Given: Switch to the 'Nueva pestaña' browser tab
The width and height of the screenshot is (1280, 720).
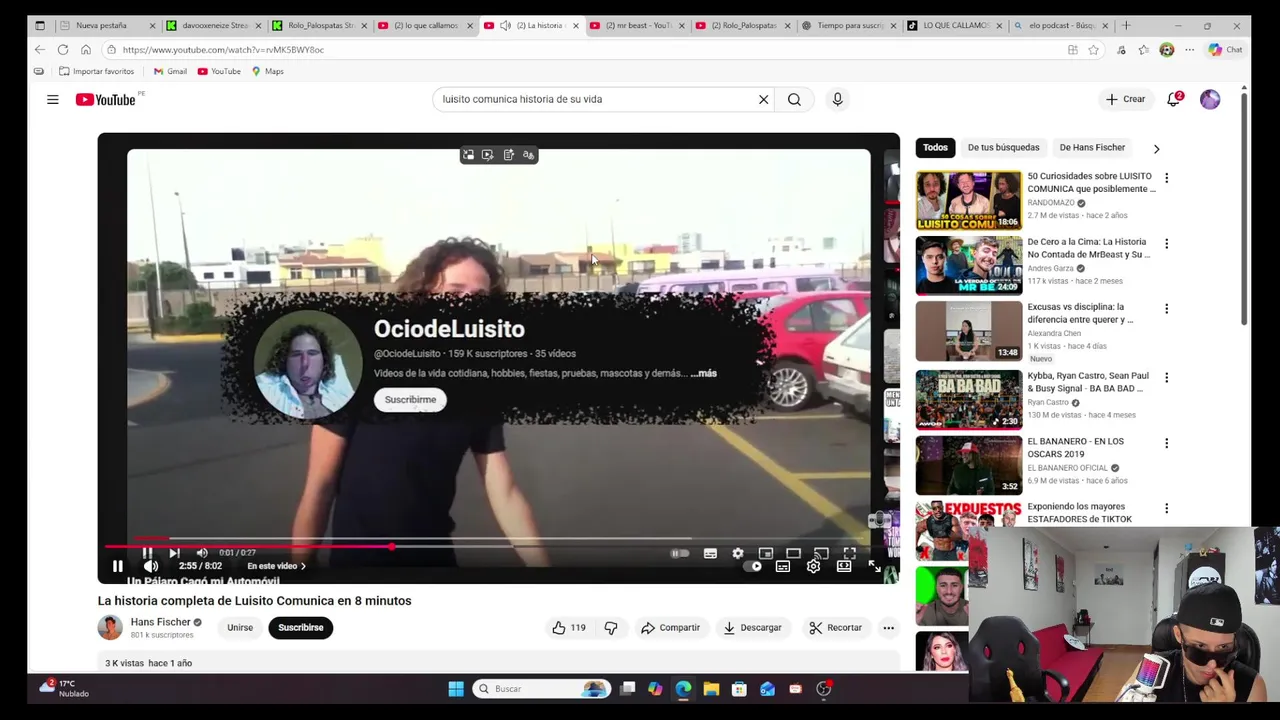Looking at the screenshot, I should [x=108, y=25].
